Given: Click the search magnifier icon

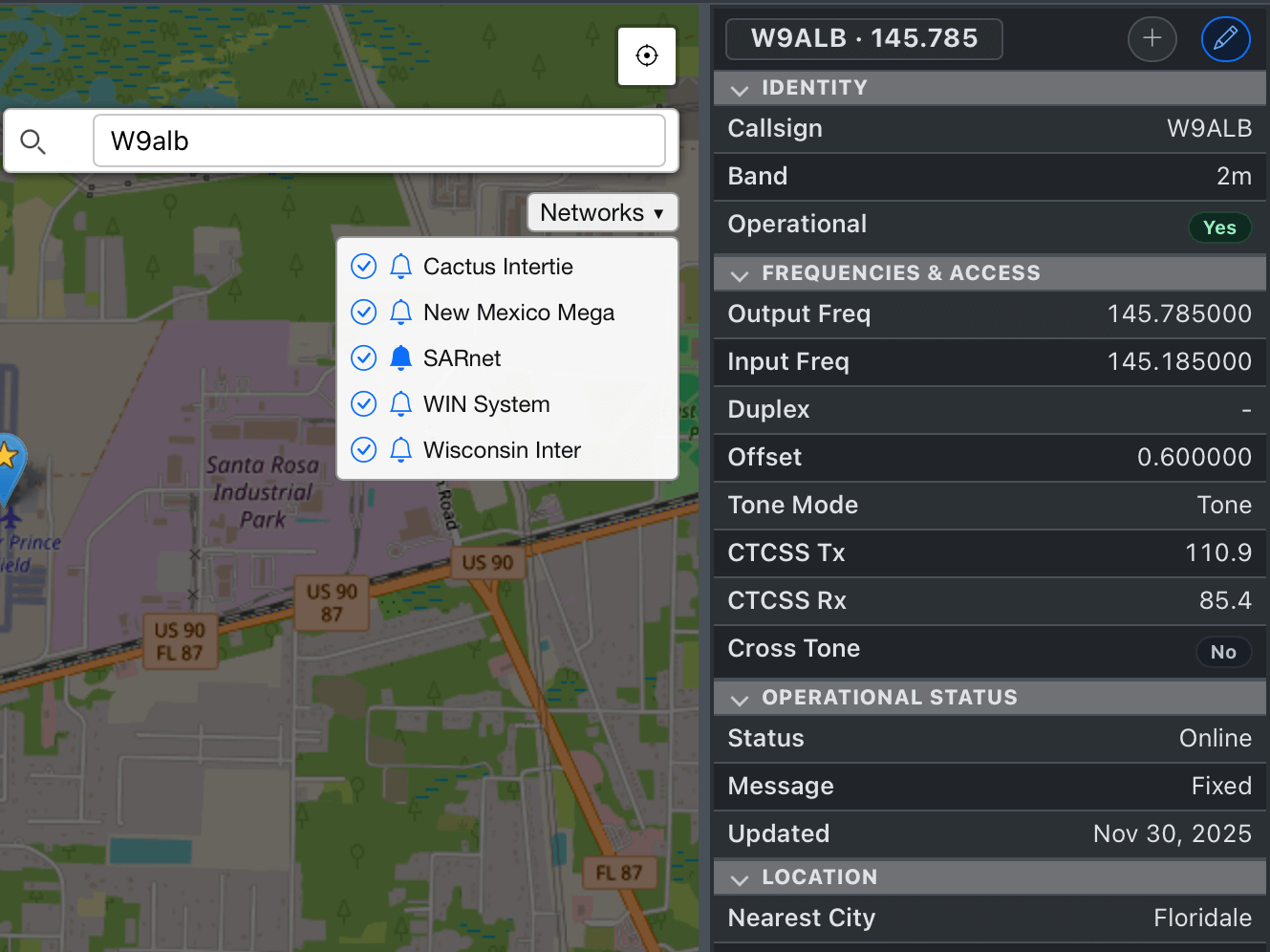Looking at the screenshot, I should [33, 141].
